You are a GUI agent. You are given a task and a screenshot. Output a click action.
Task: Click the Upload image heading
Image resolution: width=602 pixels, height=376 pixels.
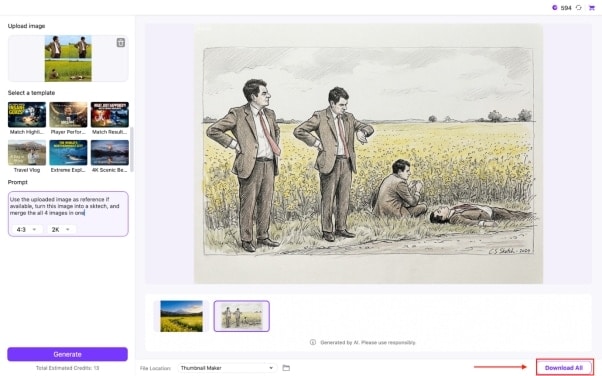[26, 26]
